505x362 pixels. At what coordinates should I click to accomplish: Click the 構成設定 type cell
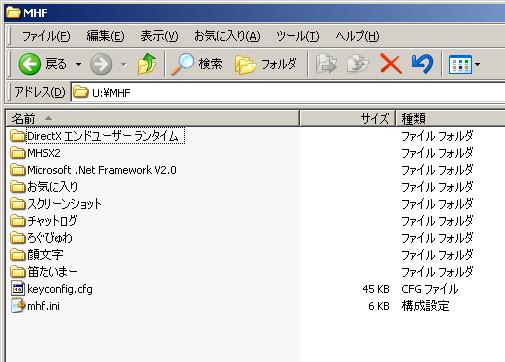coord(425,306)
